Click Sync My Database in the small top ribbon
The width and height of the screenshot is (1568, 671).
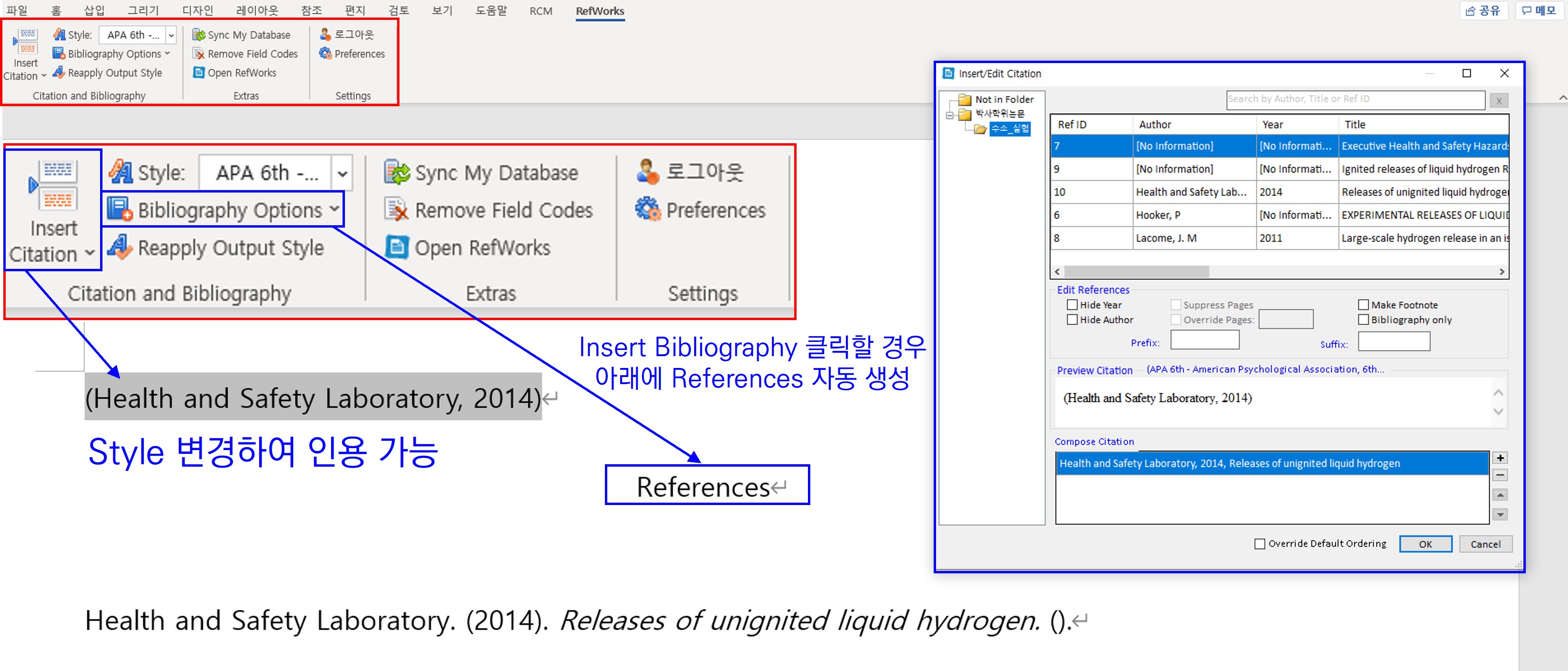pyautogui.click(x=241, y=35)
